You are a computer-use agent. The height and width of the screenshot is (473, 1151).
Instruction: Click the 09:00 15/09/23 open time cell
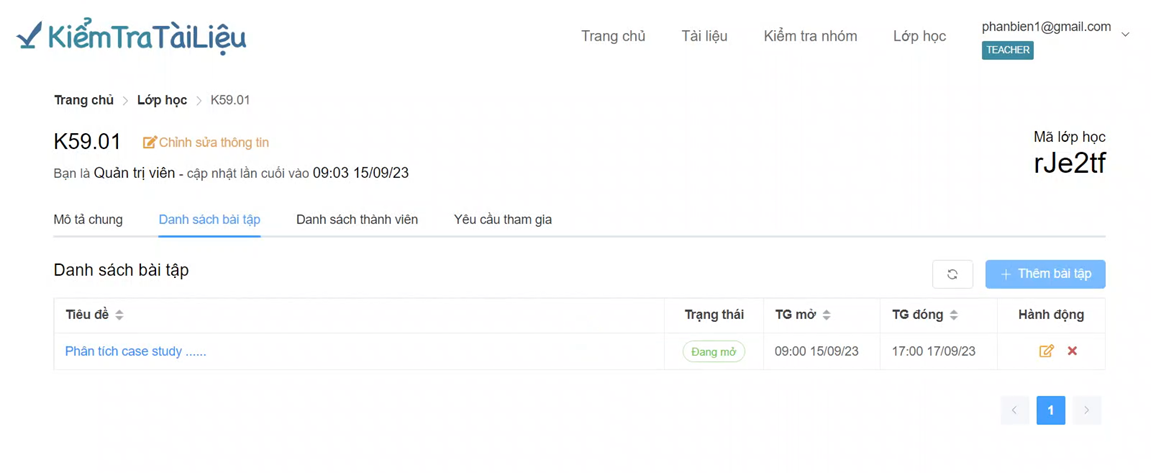click(x=816, y=351)
